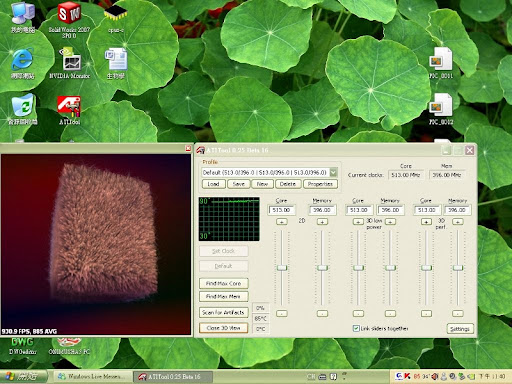The image size is (512, 384).
Task: Launch SolidWorks 2007 from the desktop
Action: tap(69, 19)
